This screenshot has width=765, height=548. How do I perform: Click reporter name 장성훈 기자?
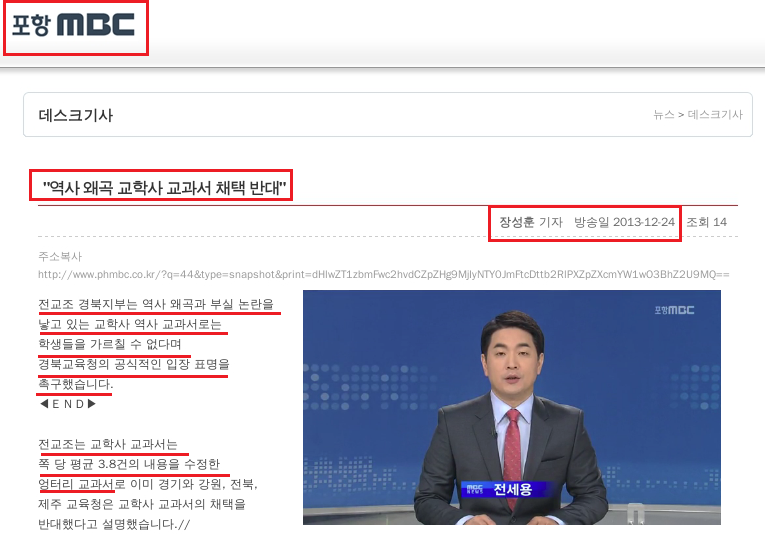click(x=531, y=222)
